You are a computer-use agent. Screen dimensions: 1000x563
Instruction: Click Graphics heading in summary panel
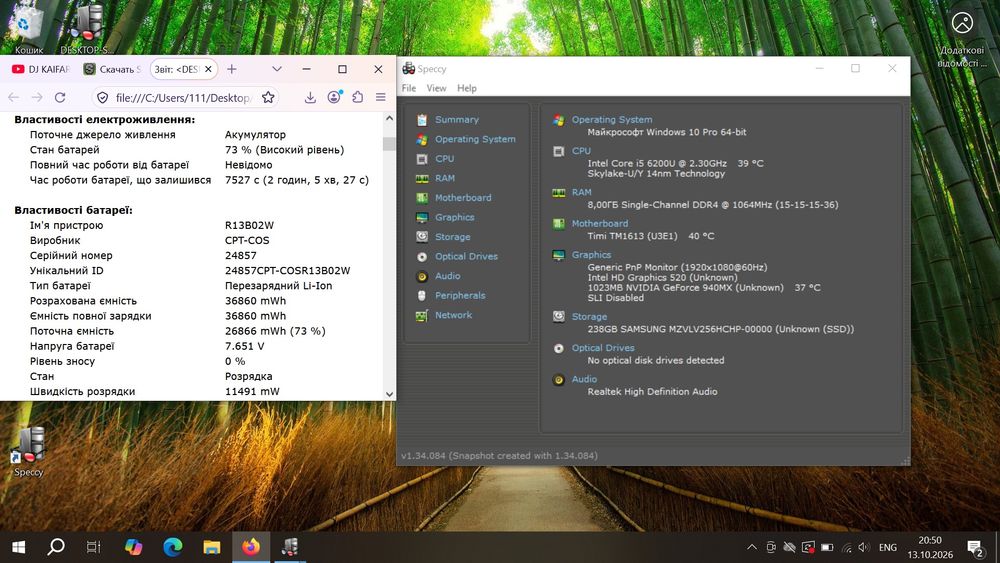tap(591, 254)
